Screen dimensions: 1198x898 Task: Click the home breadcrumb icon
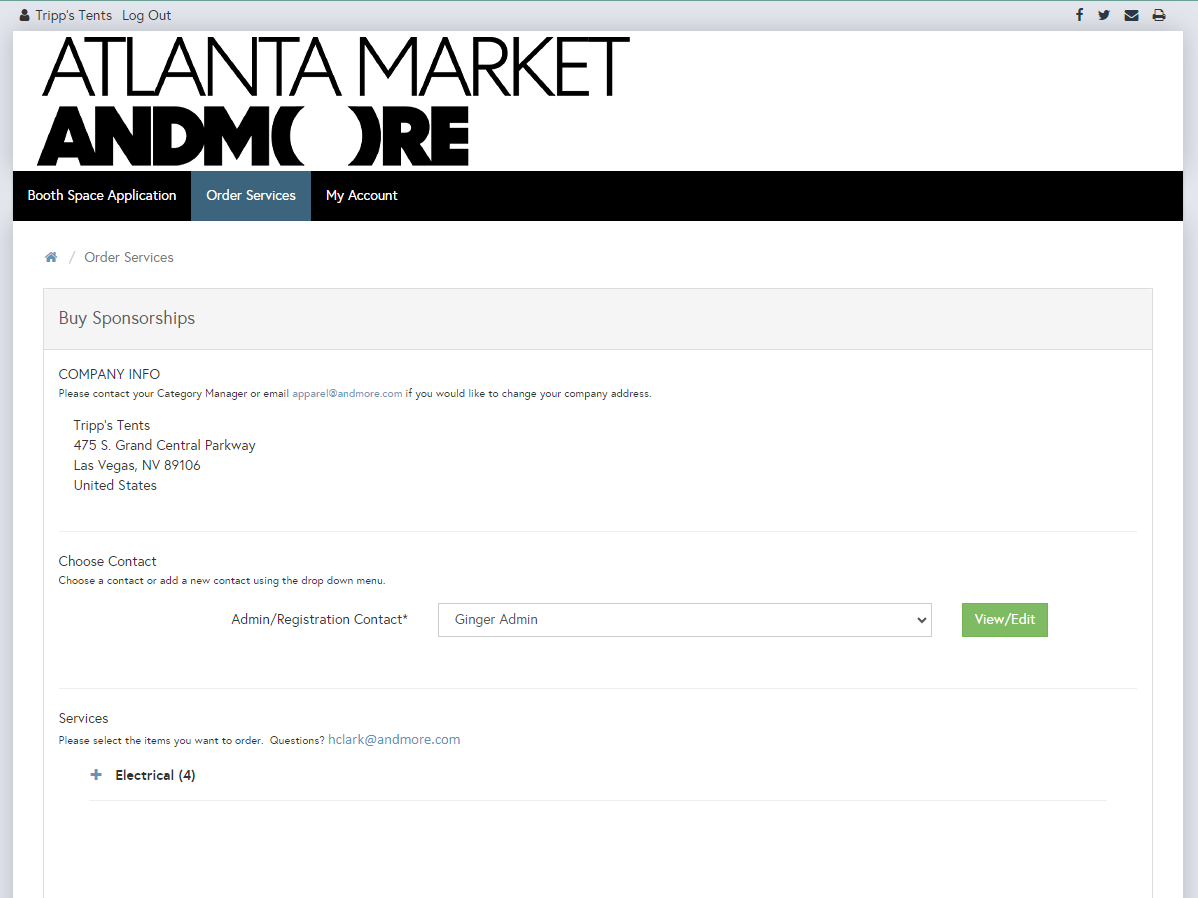point(51,258)
